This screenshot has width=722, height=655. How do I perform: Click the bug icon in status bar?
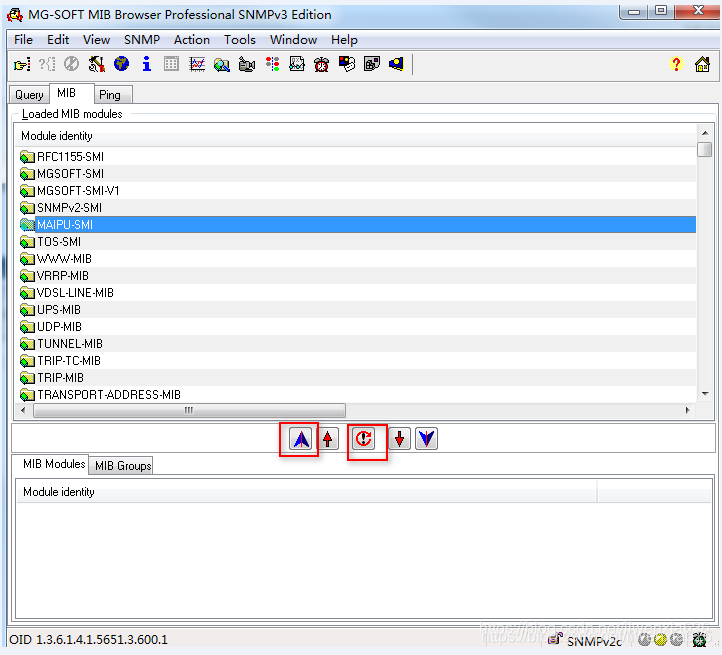(700, 640)
